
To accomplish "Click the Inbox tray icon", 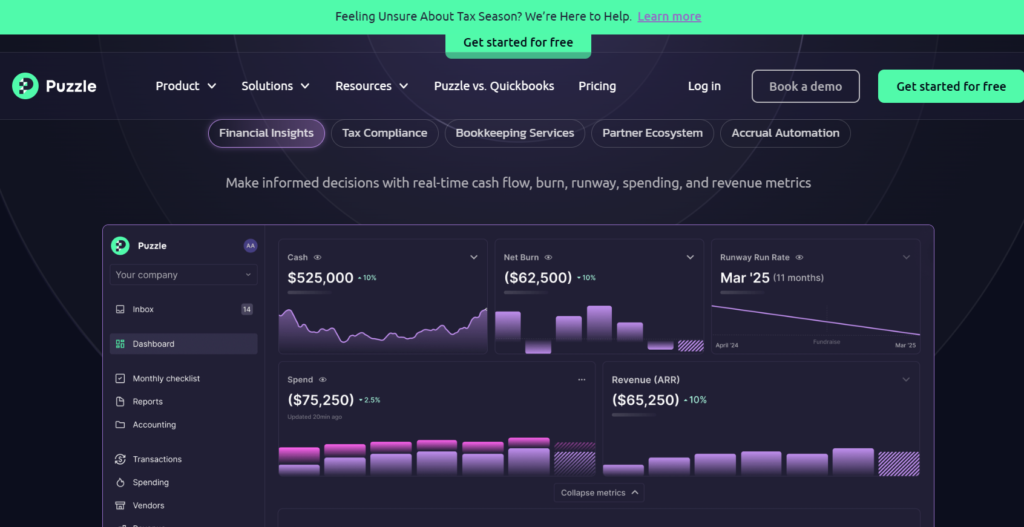I will pos(120,310).
